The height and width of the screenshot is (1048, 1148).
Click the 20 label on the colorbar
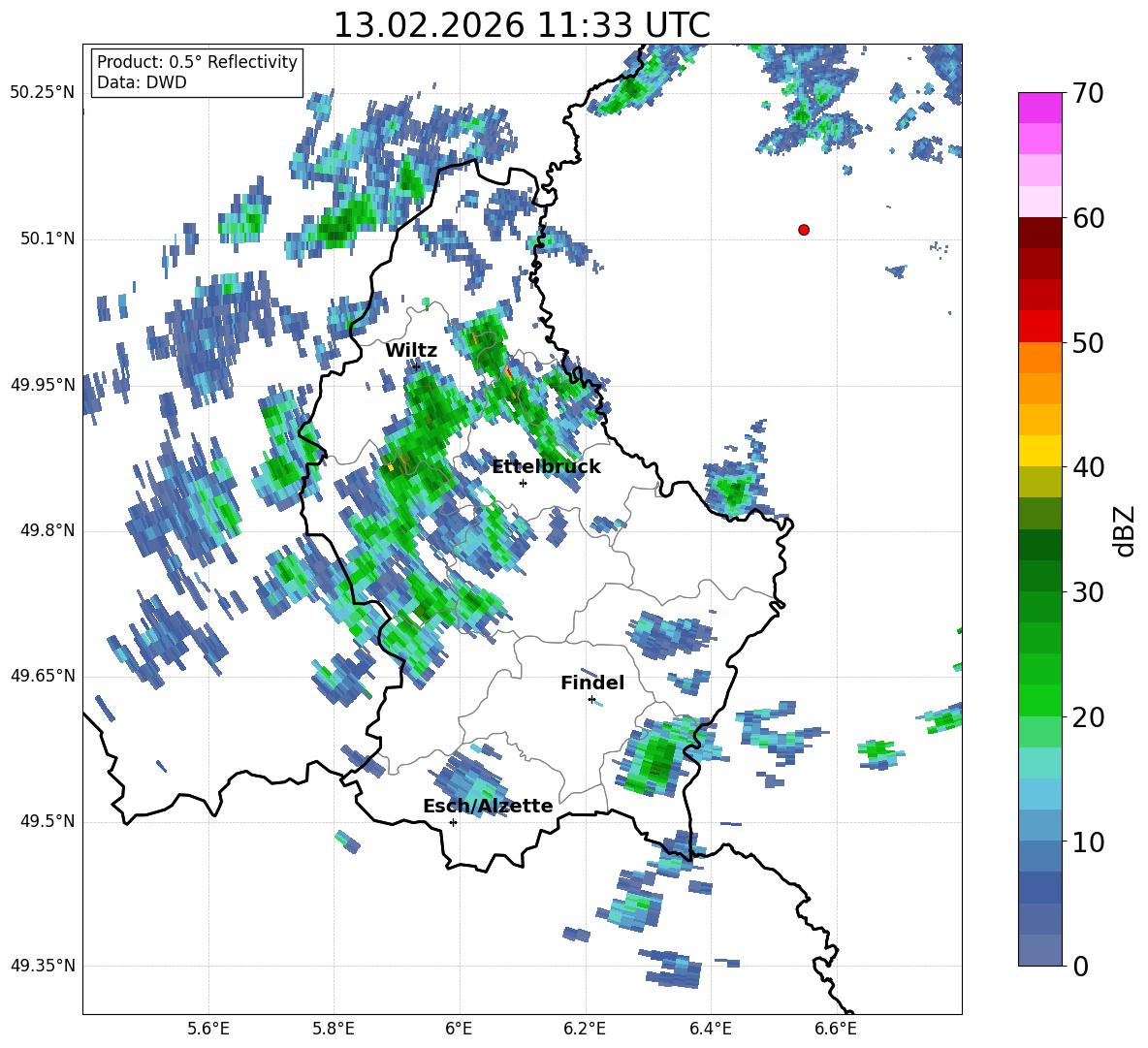tap(1088, 717)
